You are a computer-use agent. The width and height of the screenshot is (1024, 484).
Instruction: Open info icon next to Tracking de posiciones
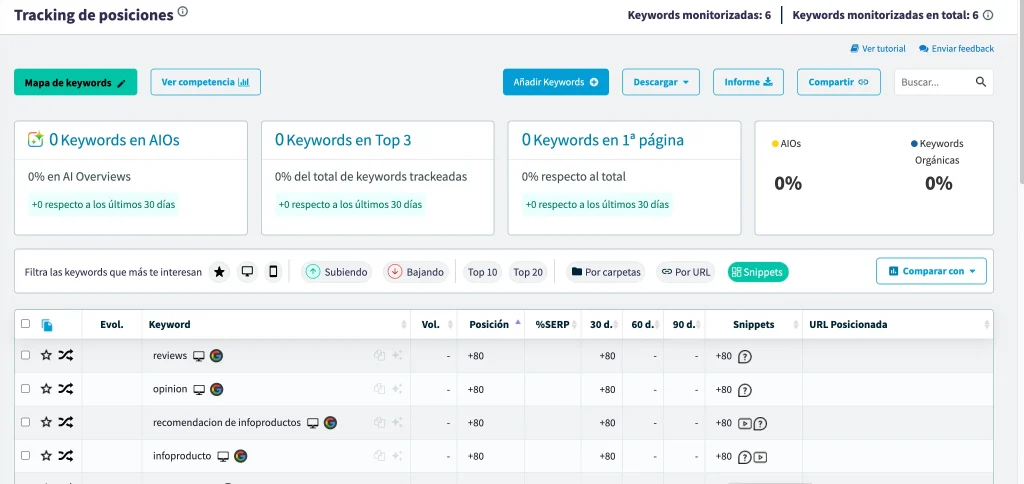pyautogui.click(x=182, y=13)
